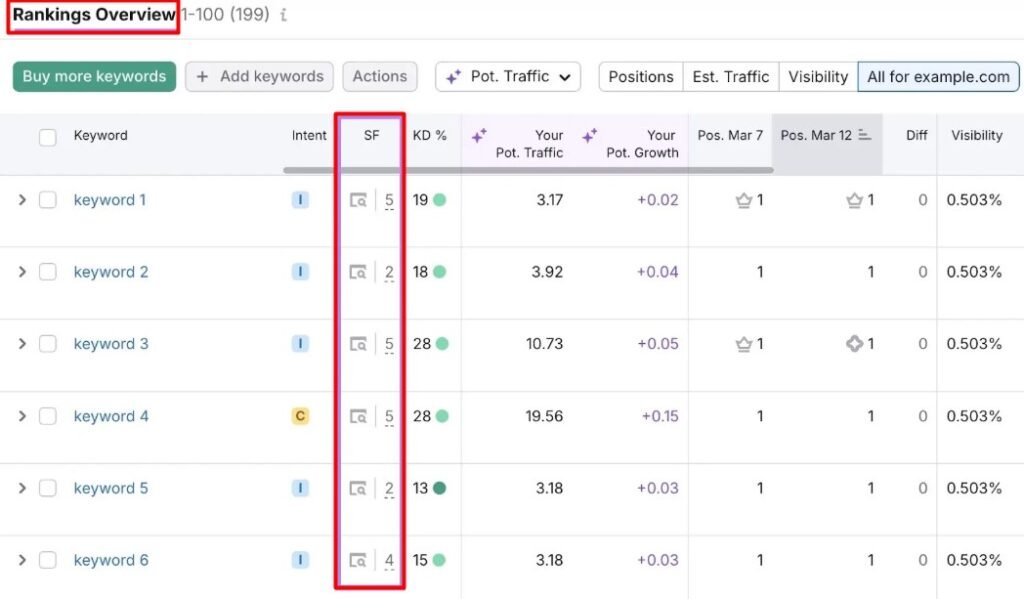Click the Informational intent badge for keyword 3
1024x599 pixels.
300,344
